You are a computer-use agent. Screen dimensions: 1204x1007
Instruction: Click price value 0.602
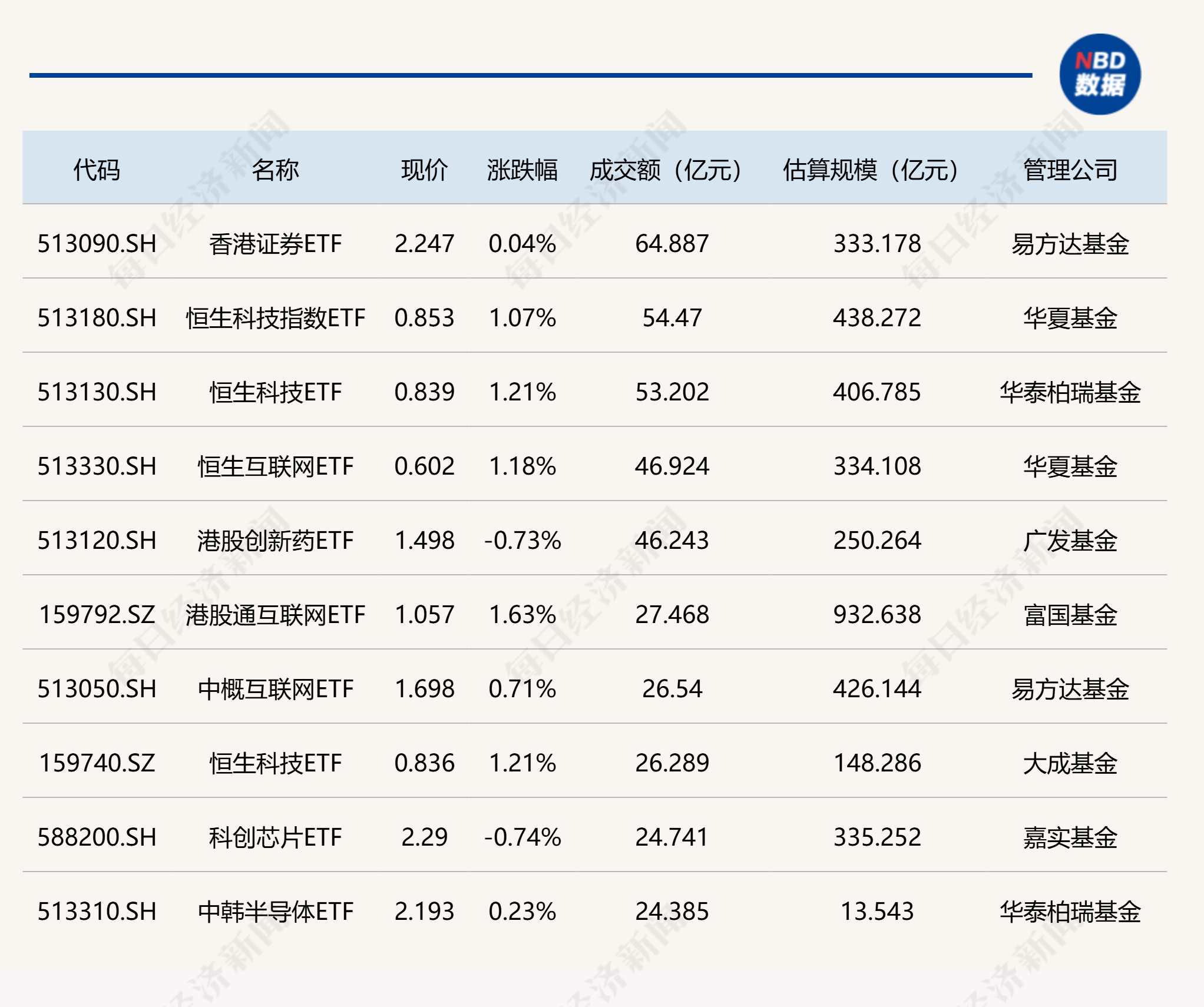(x=424, y=466)
